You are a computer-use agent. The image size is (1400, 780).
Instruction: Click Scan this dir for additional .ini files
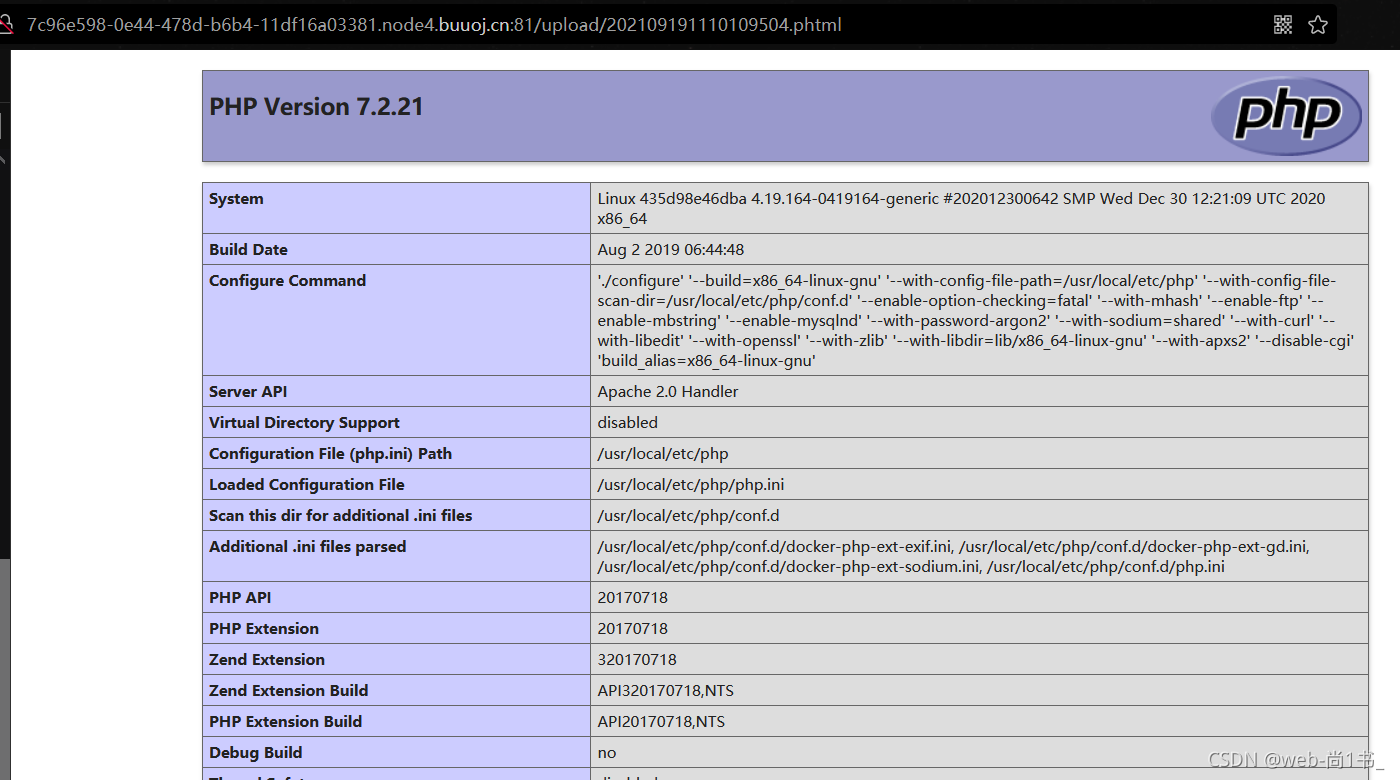(341, 516)
